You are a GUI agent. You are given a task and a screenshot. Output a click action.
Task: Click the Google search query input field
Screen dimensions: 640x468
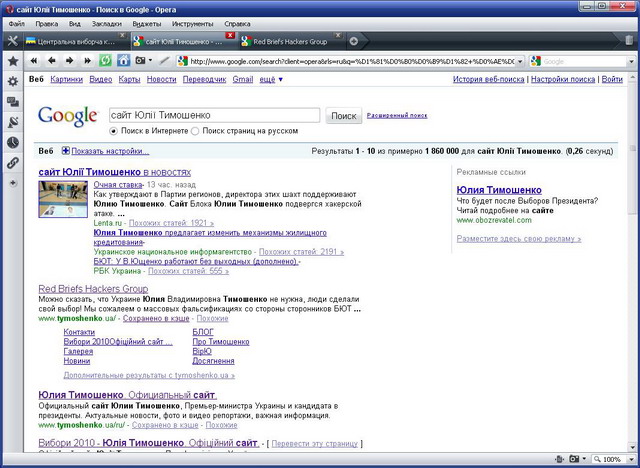(213, 115)
